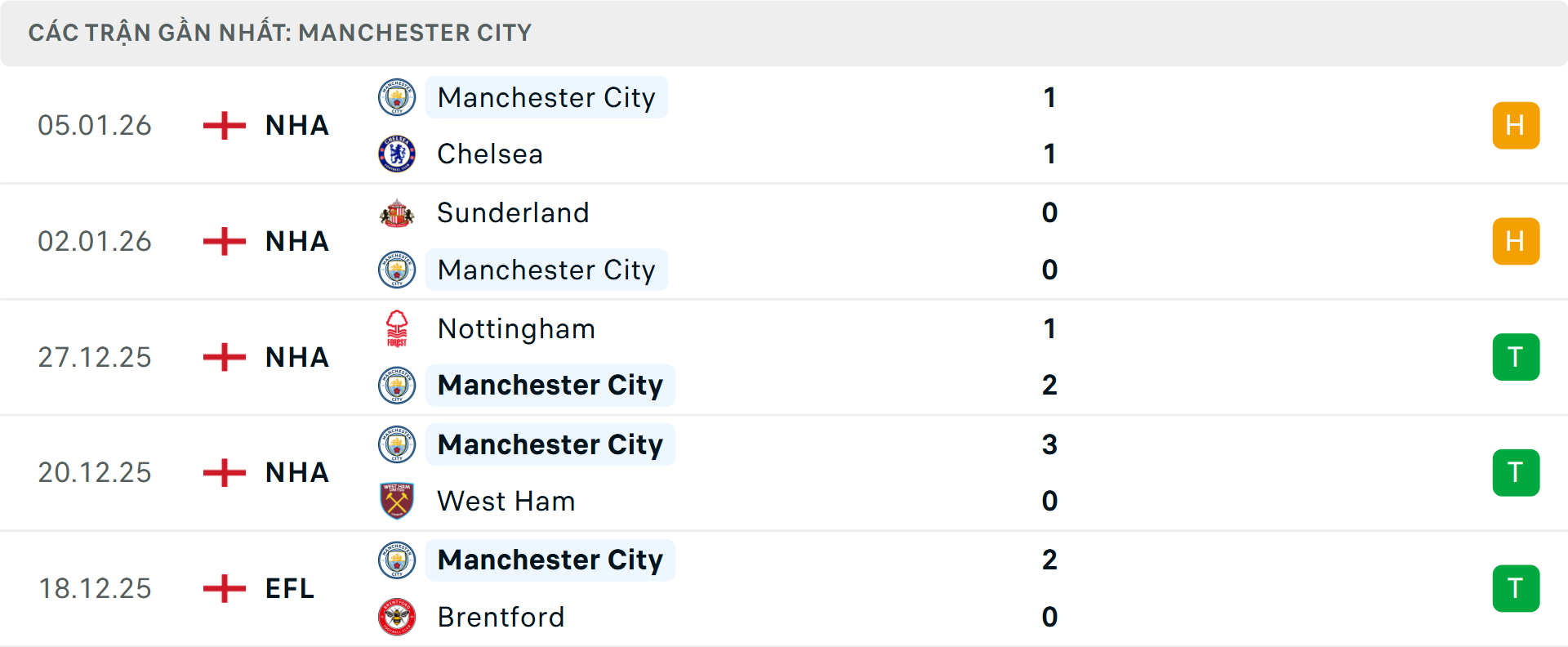Click the yellow H result indicator for Sunderland match

click(x=1516, y=241)
